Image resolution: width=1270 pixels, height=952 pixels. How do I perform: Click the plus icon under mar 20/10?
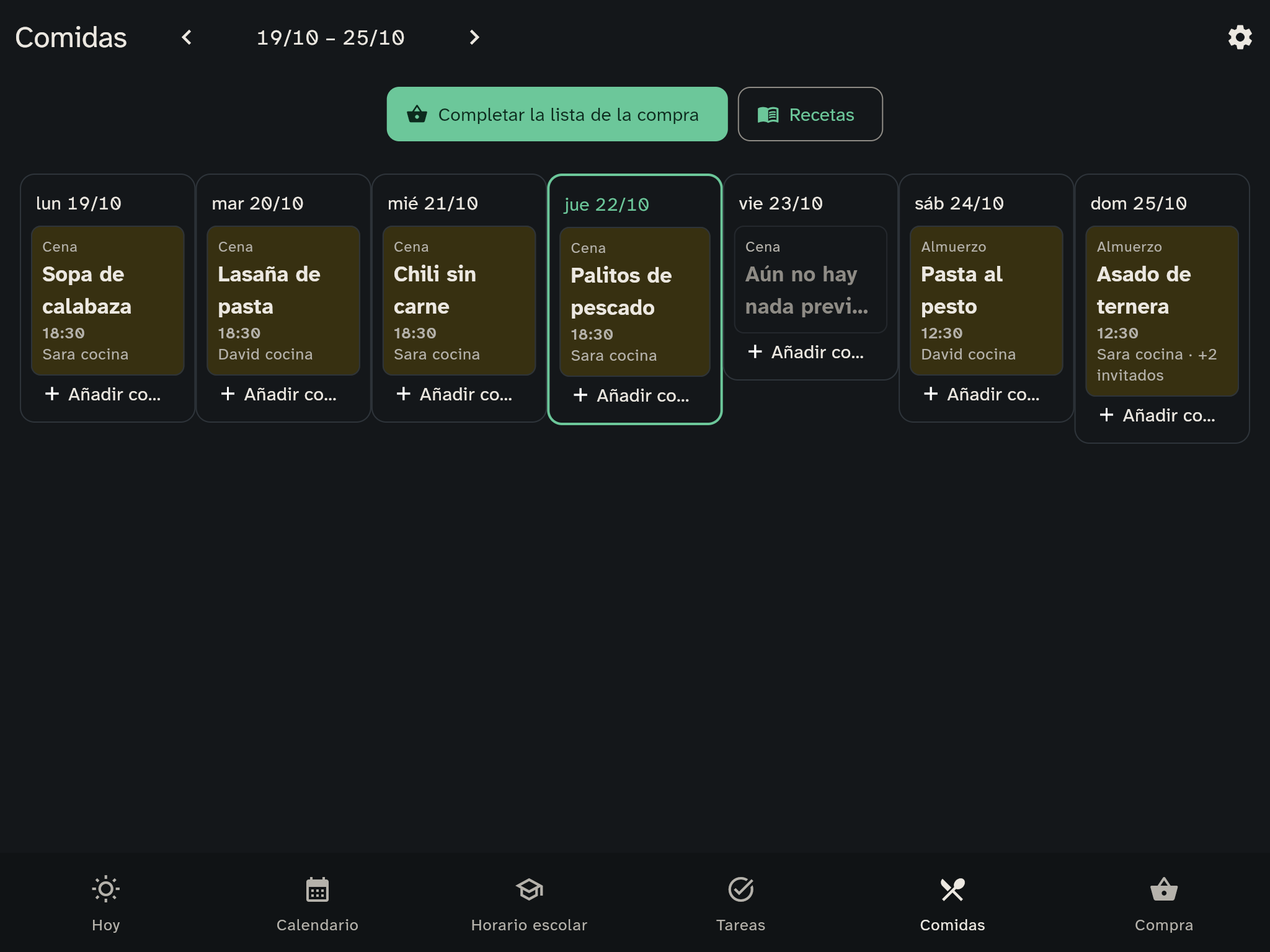tap(228, 394)
